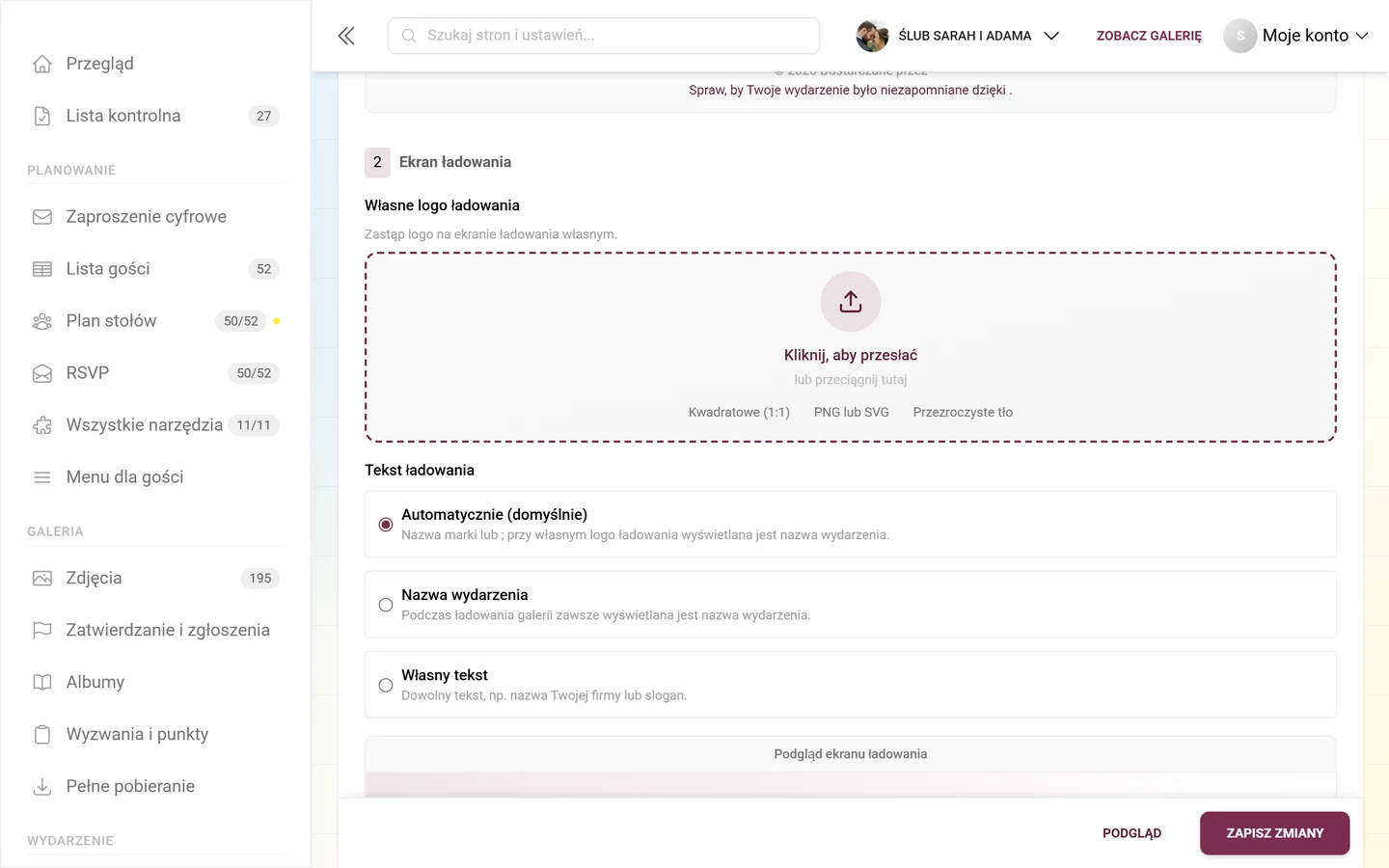The image size is (1389, 868).
Task: Click the PNG lub SVG hint text
Action: pyautogui.click(x=852, y=412)
